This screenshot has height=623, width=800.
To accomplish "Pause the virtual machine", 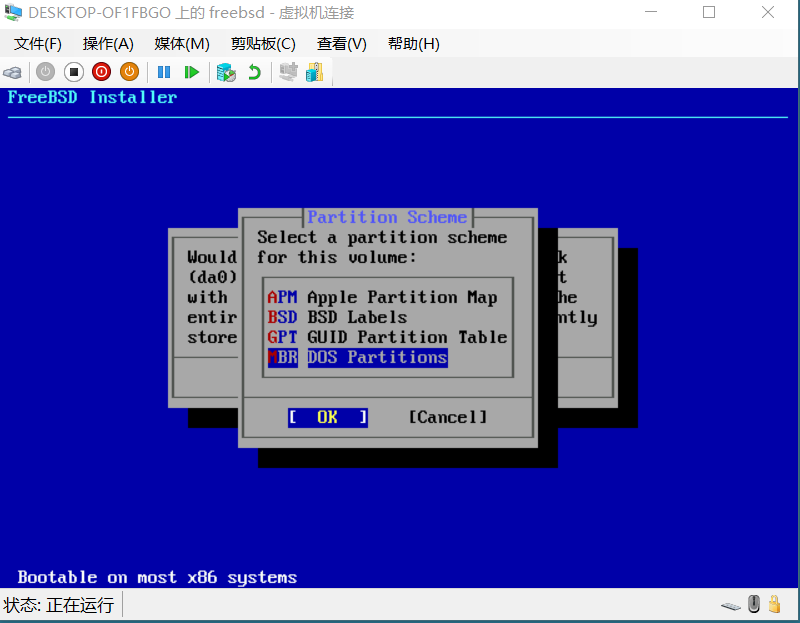I will point(164,72).
